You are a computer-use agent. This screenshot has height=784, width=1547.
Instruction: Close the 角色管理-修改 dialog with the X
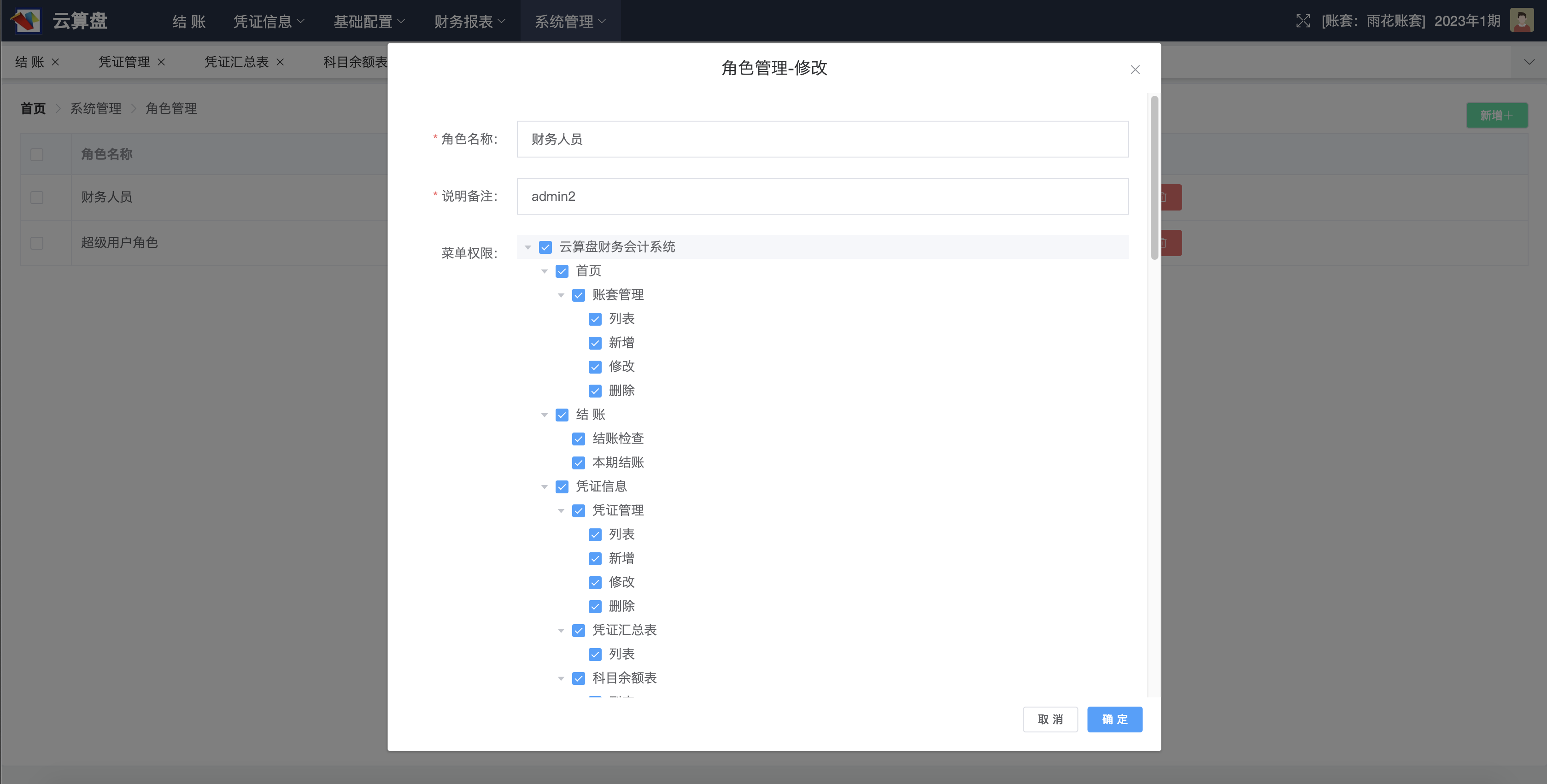pyautogui.click(x=1135, y=70)
